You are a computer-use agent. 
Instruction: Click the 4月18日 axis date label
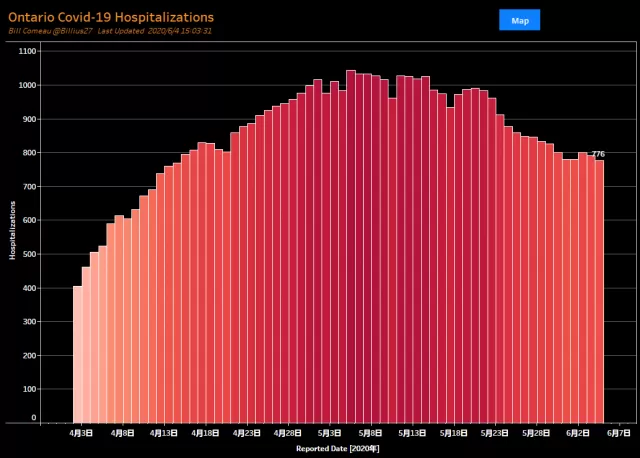coord(205,433)
